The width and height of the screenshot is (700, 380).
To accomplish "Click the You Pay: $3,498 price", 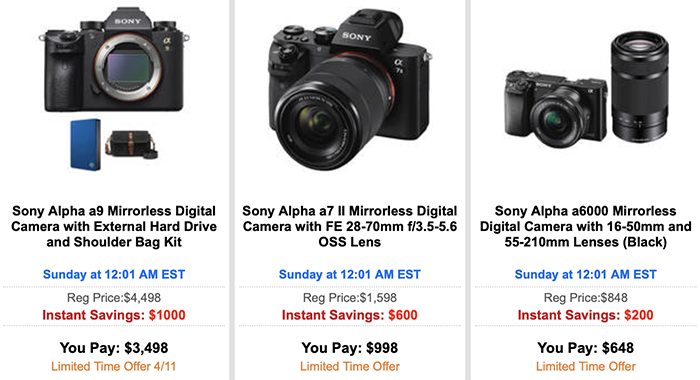I will click(114, 347).
